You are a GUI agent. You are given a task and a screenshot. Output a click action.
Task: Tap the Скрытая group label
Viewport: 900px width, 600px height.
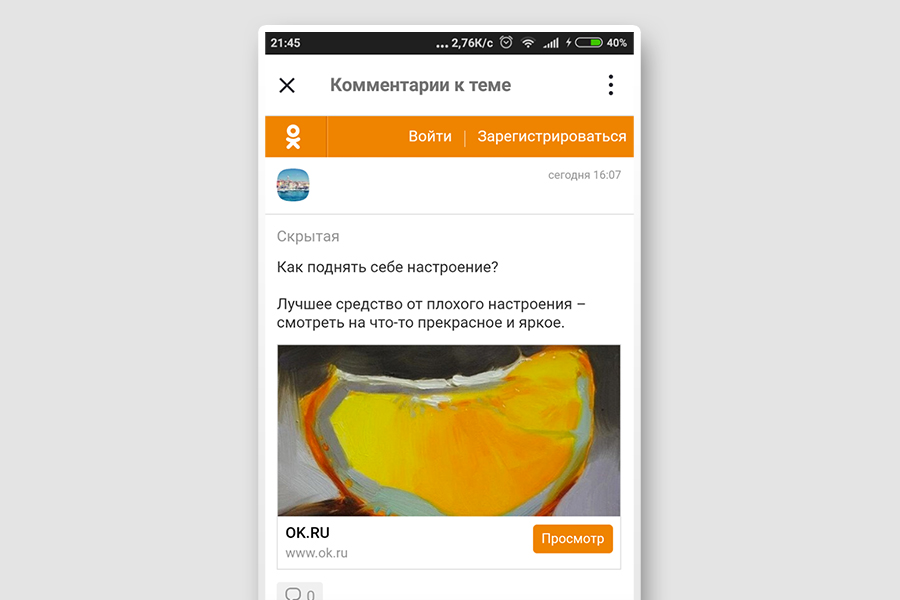pyautogui.click(x=308, y=237)
